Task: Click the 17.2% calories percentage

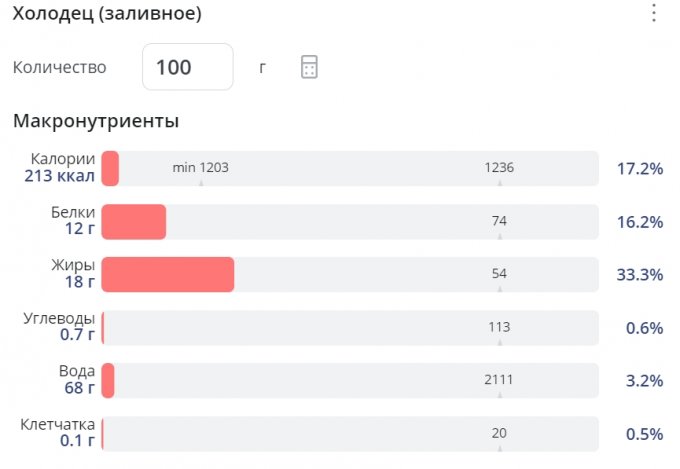Action: (639, 168)
